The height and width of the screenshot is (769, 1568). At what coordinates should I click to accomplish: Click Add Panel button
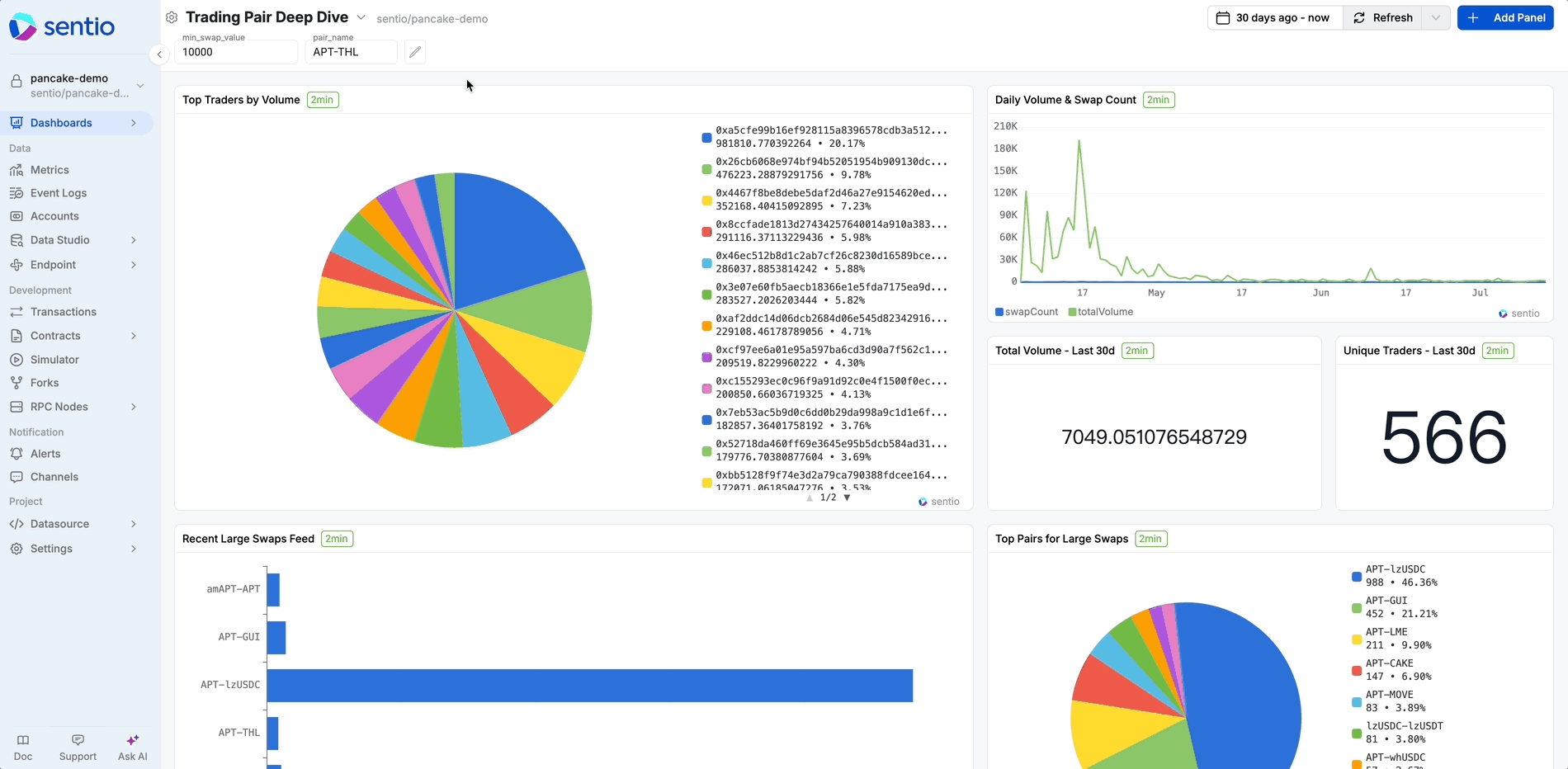pyautogui.click(x=1505, y=18)
